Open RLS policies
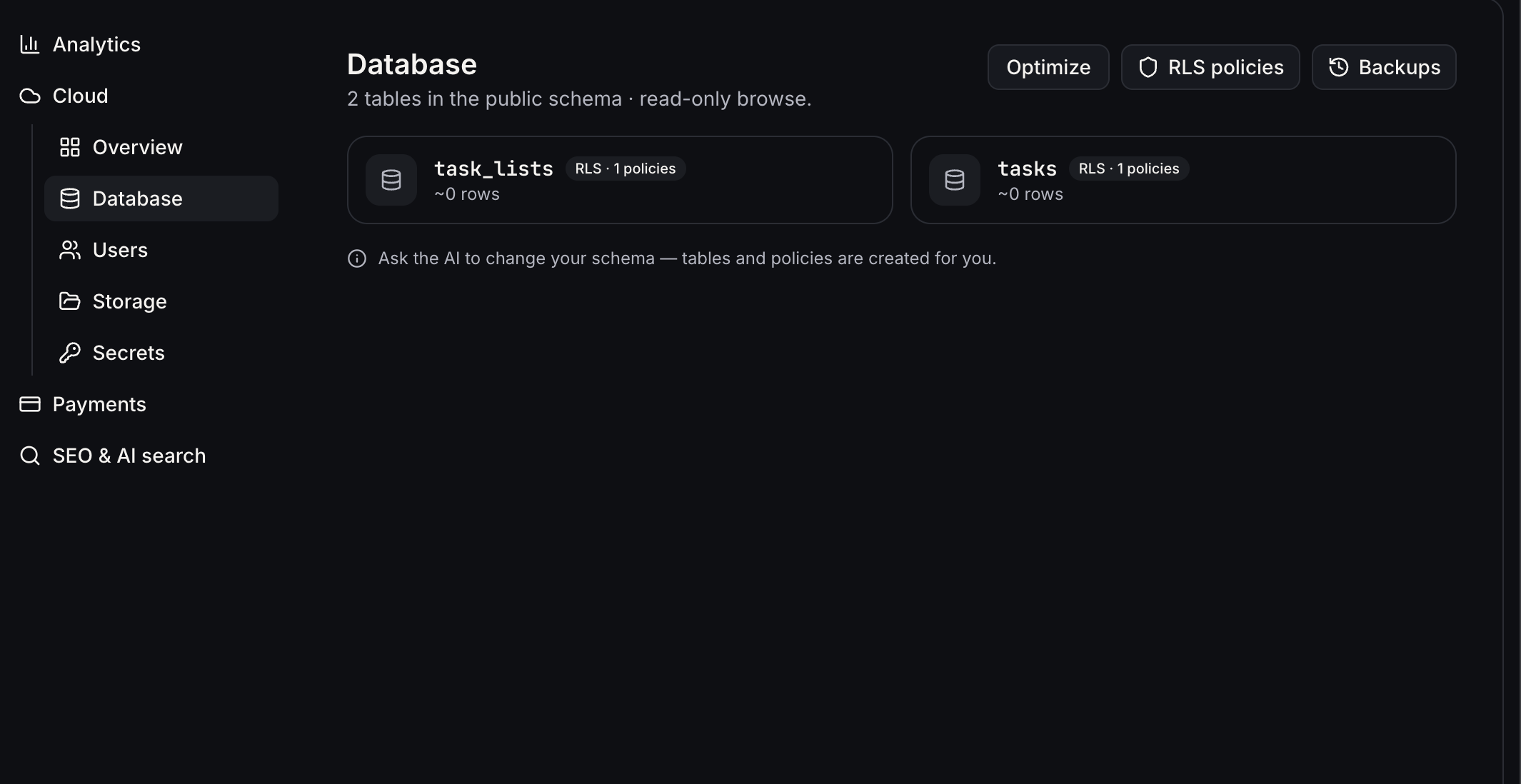 1210,67
